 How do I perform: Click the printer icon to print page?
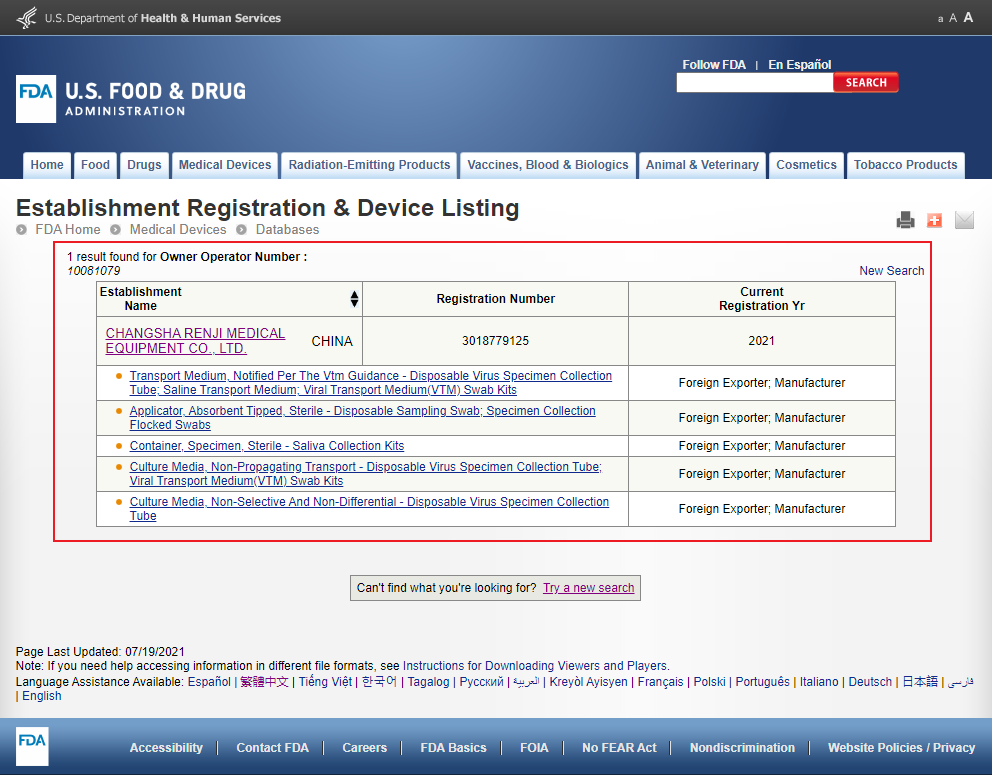pos(905,221)
